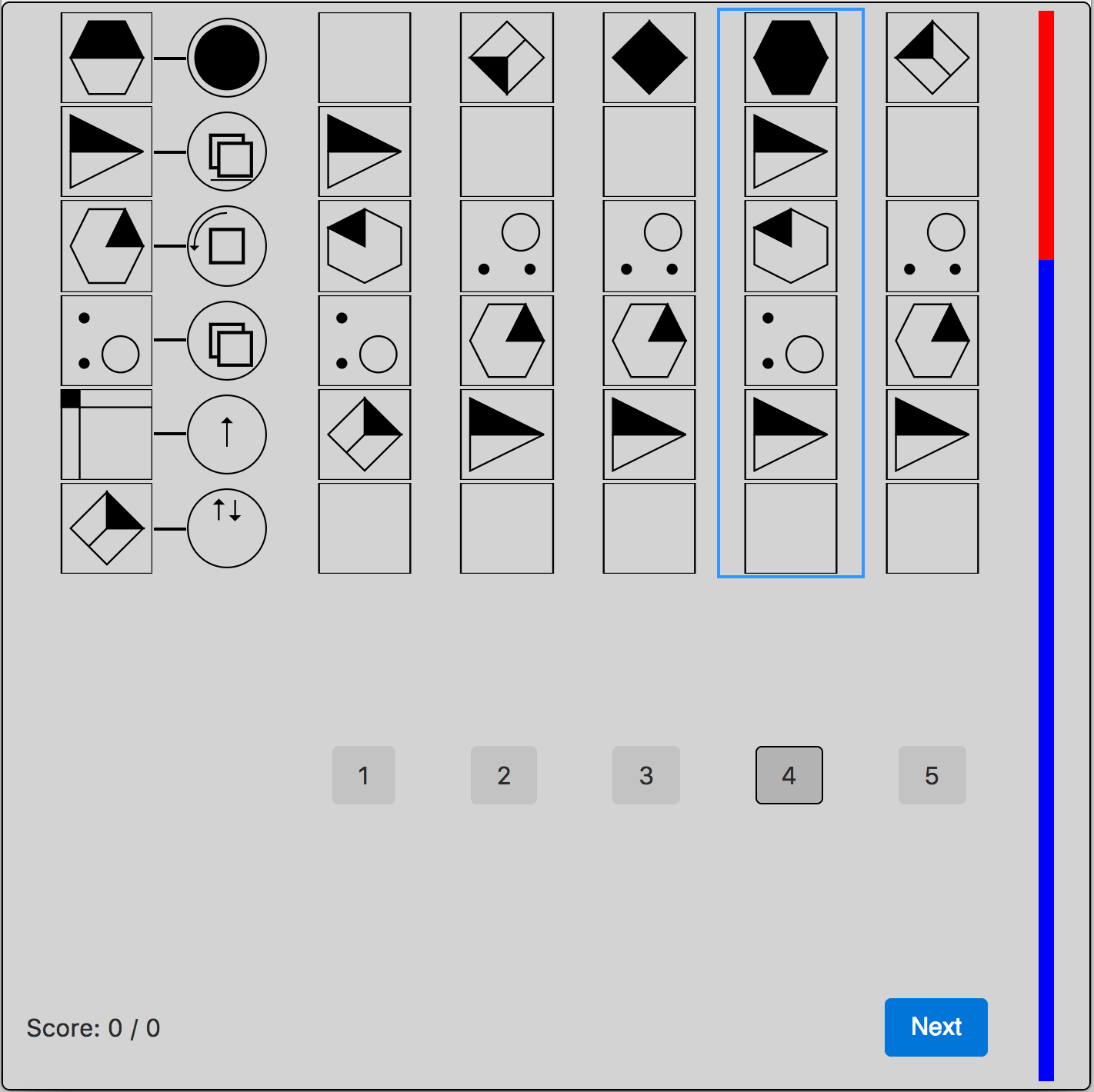Click the solid black circle operator icon

227,58
